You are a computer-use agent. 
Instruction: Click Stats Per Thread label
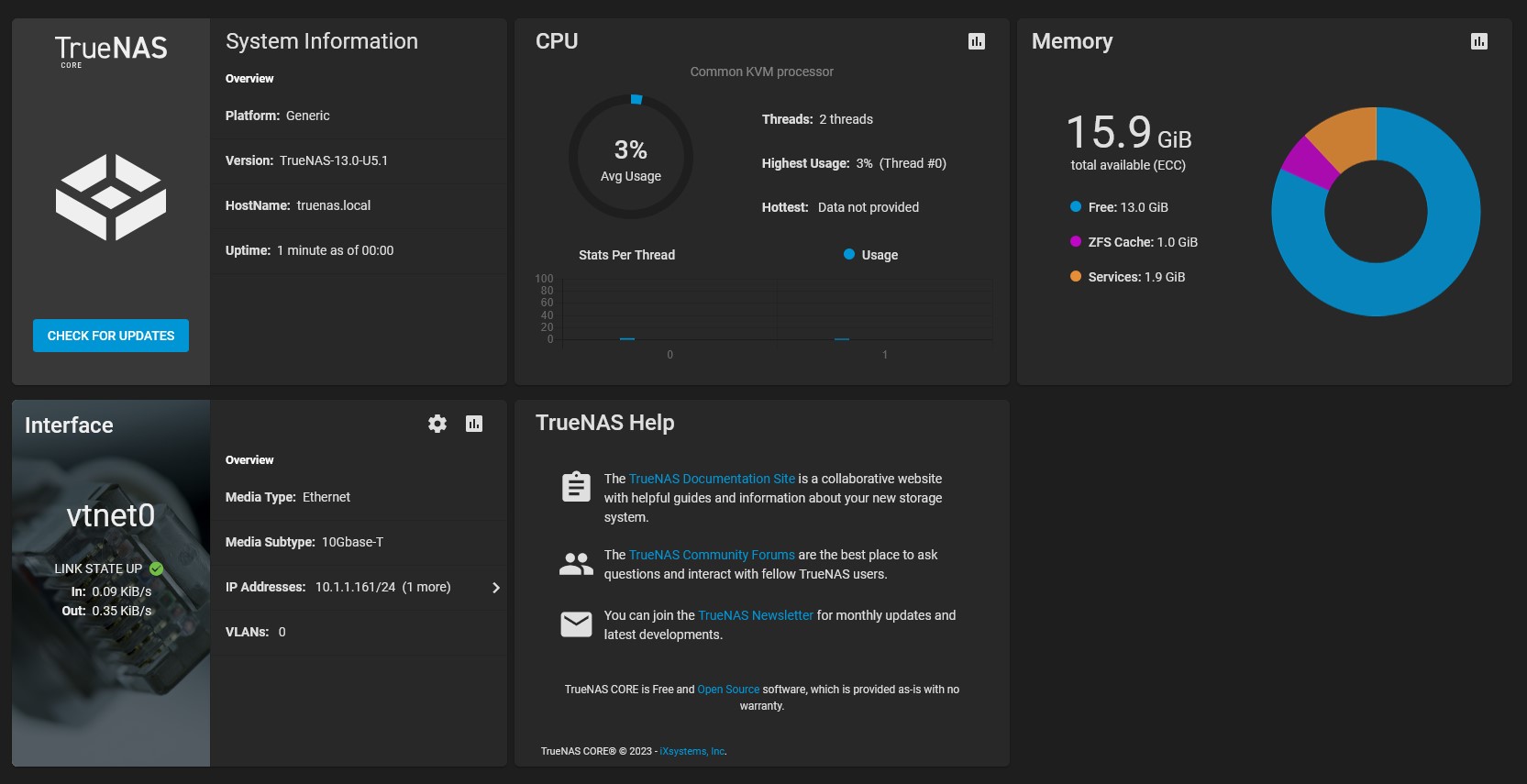point(626,255)
